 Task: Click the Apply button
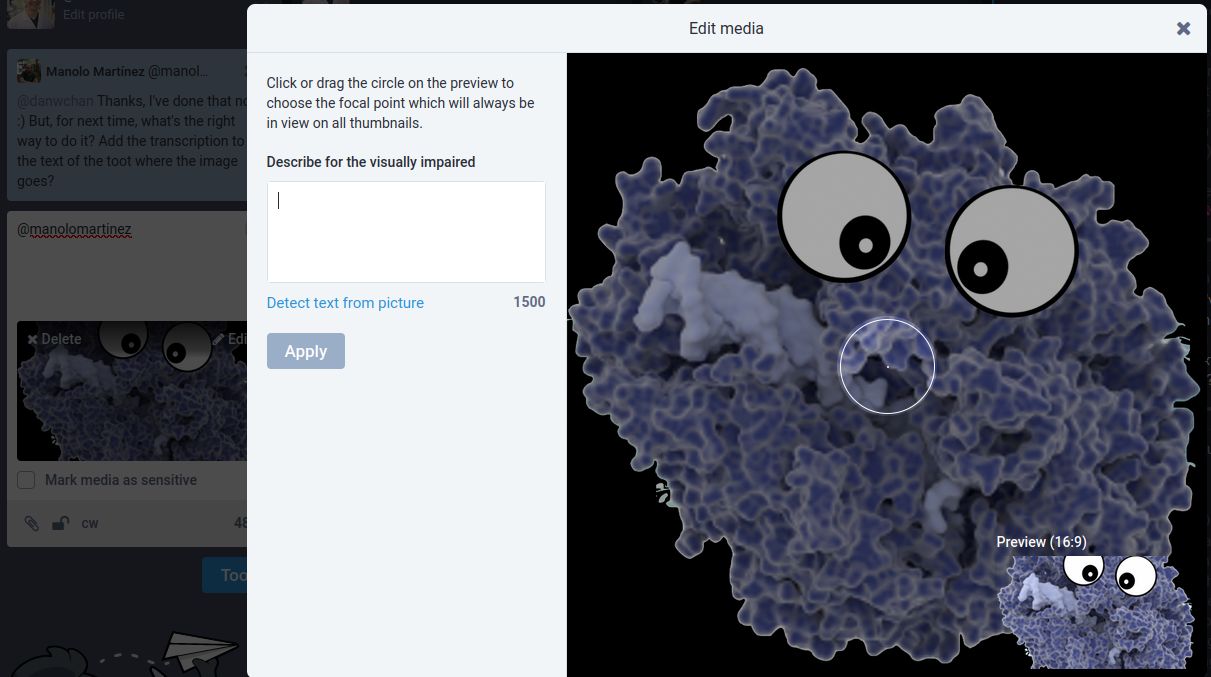coord(305,351)
